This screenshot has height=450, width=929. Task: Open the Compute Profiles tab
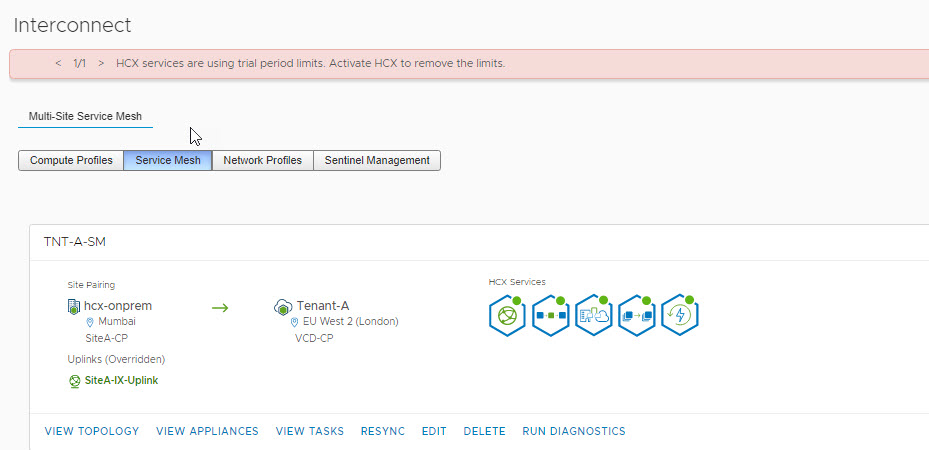pos(71,160)
